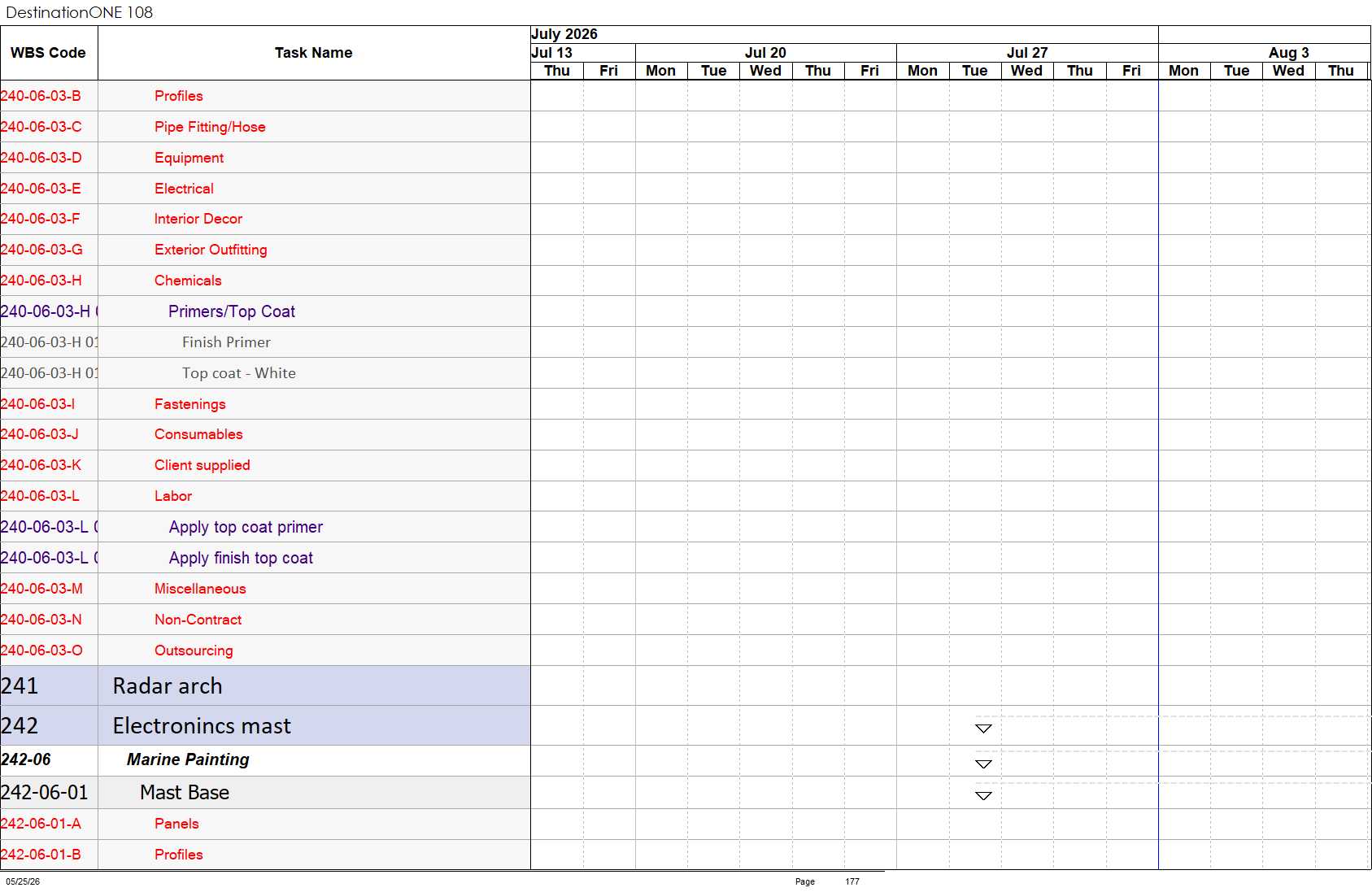Screen dimensions: 1372x892
Task: Click WBS code 240-06-03-O
Action: point(41,651)
